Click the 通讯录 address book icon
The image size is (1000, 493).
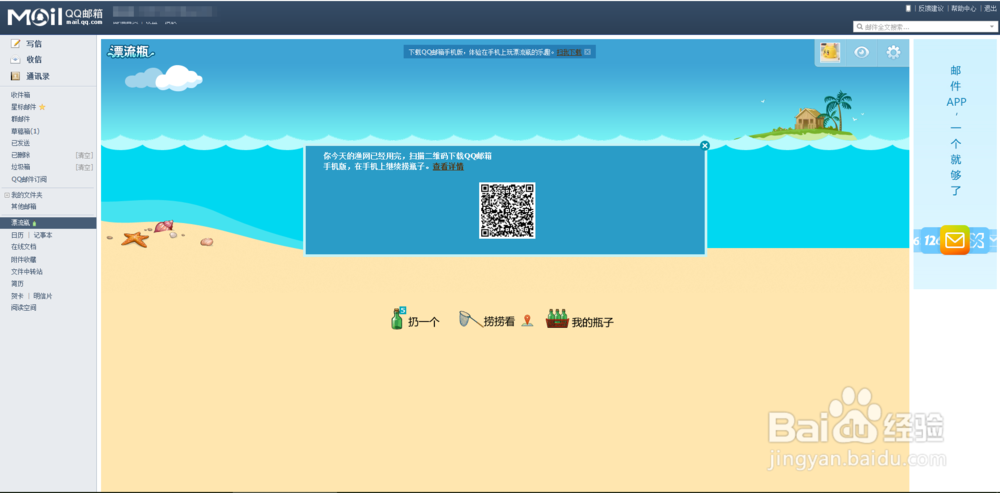point(16,76)
